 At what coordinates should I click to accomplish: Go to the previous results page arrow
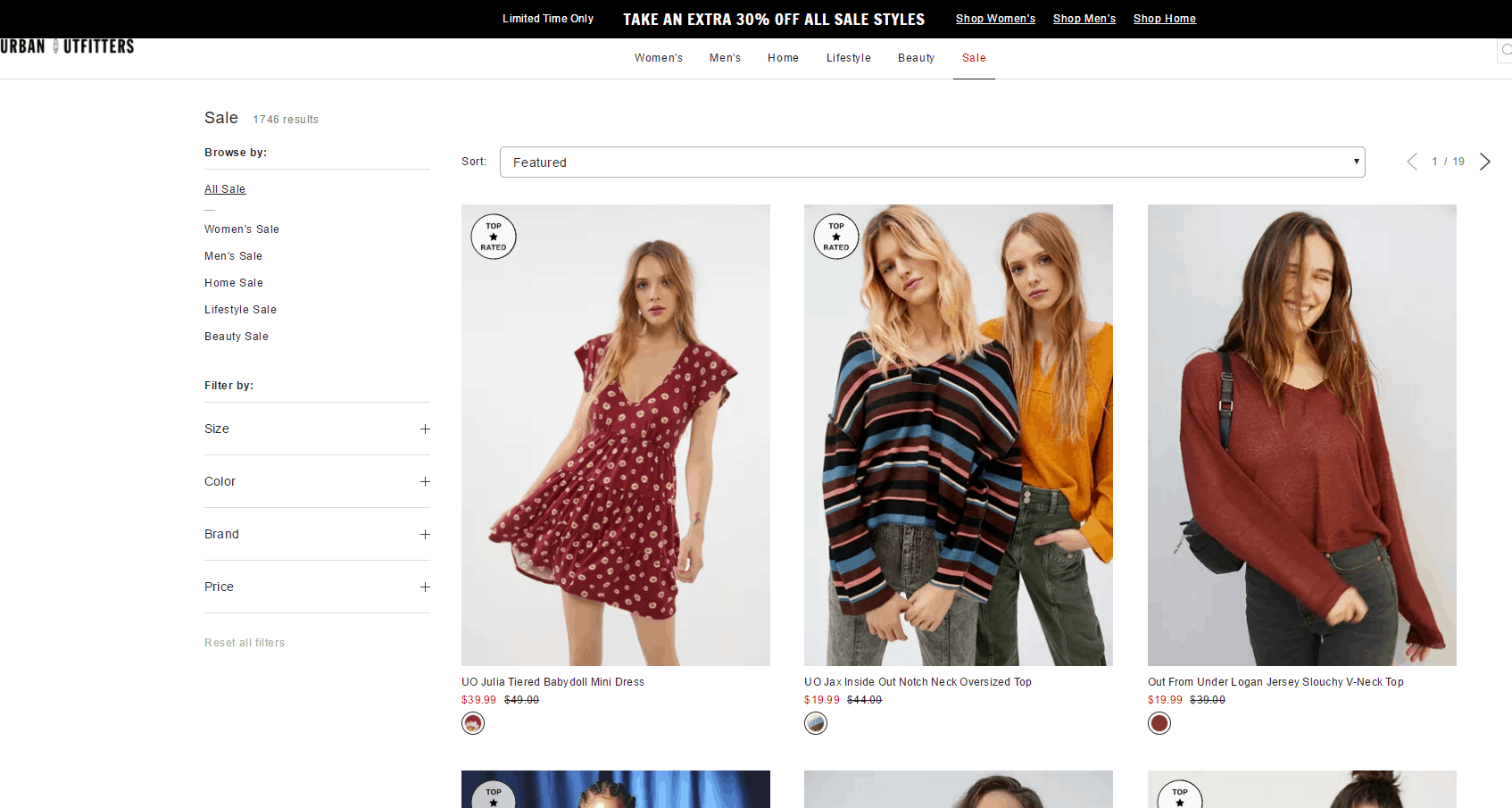point(1412,162)
